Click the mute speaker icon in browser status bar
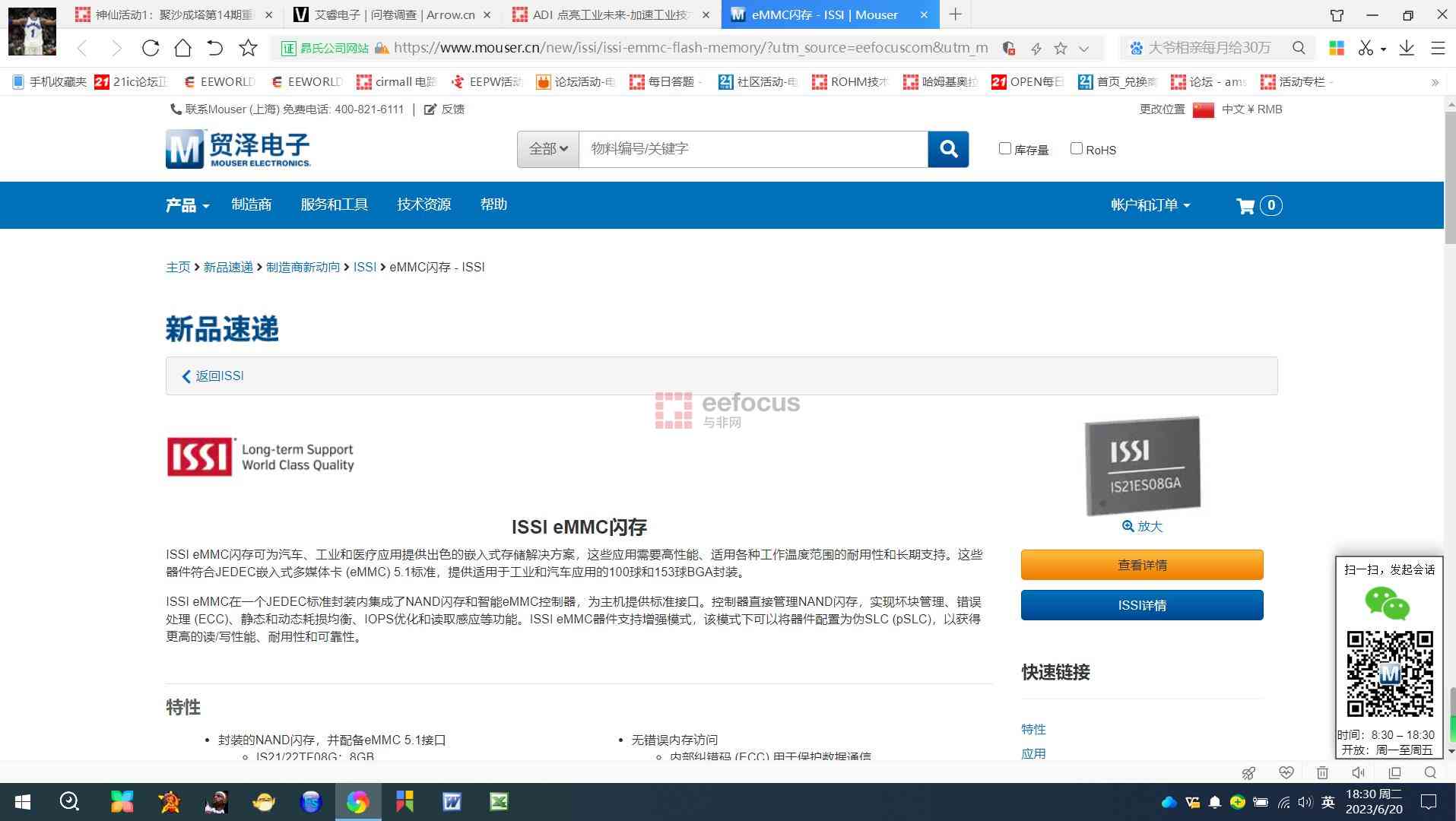The width and height of the screenshot is (1456, 821). [x=1358, y=772]
